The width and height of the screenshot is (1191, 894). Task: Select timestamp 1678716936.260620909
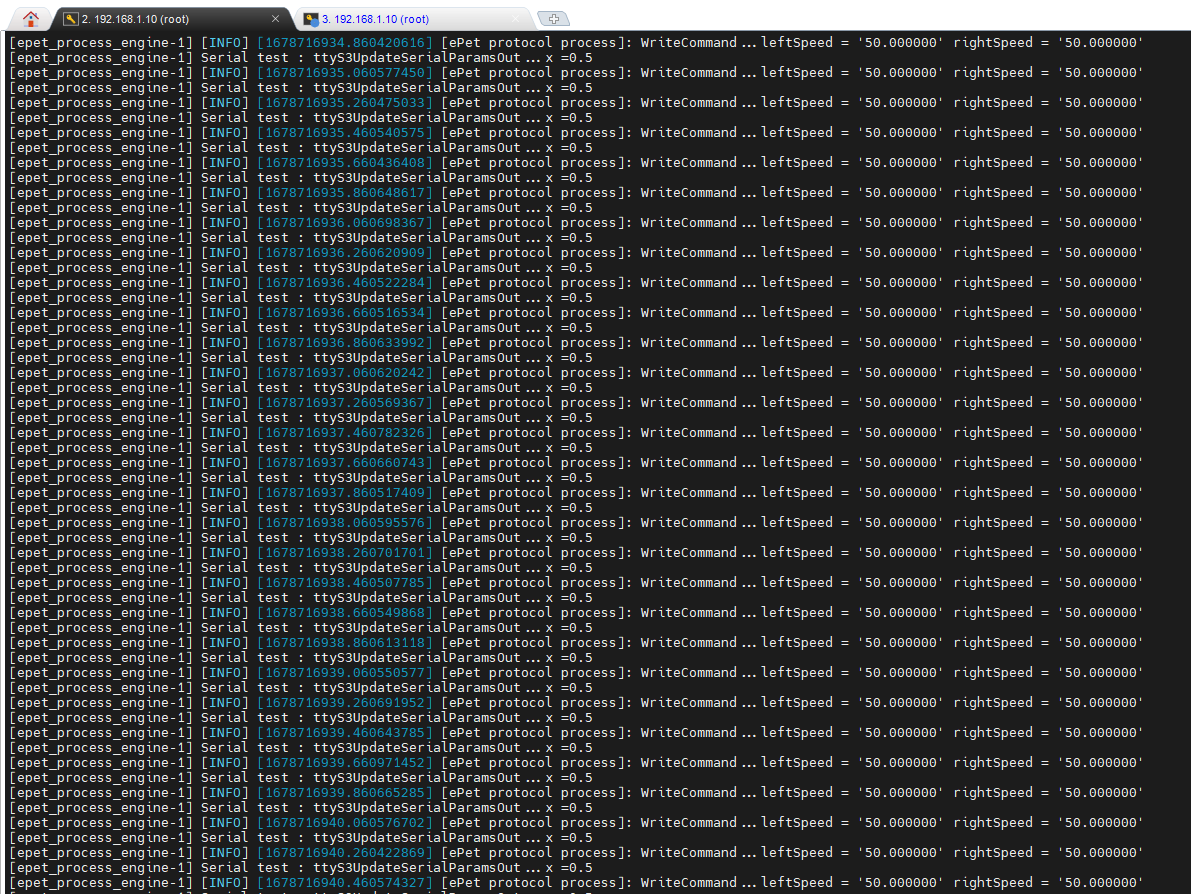point(345,253)
